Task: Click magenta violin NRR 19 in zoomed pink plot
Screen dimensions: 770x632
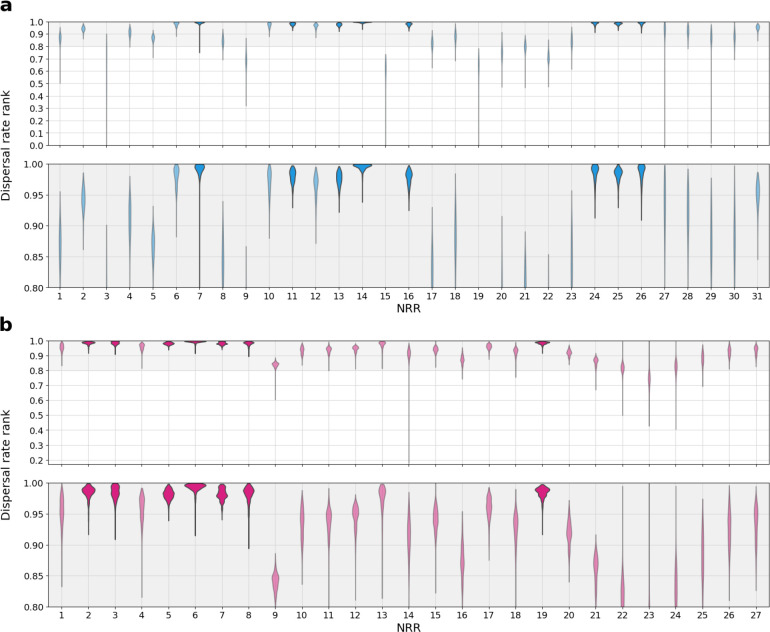Action: point(543,491)
